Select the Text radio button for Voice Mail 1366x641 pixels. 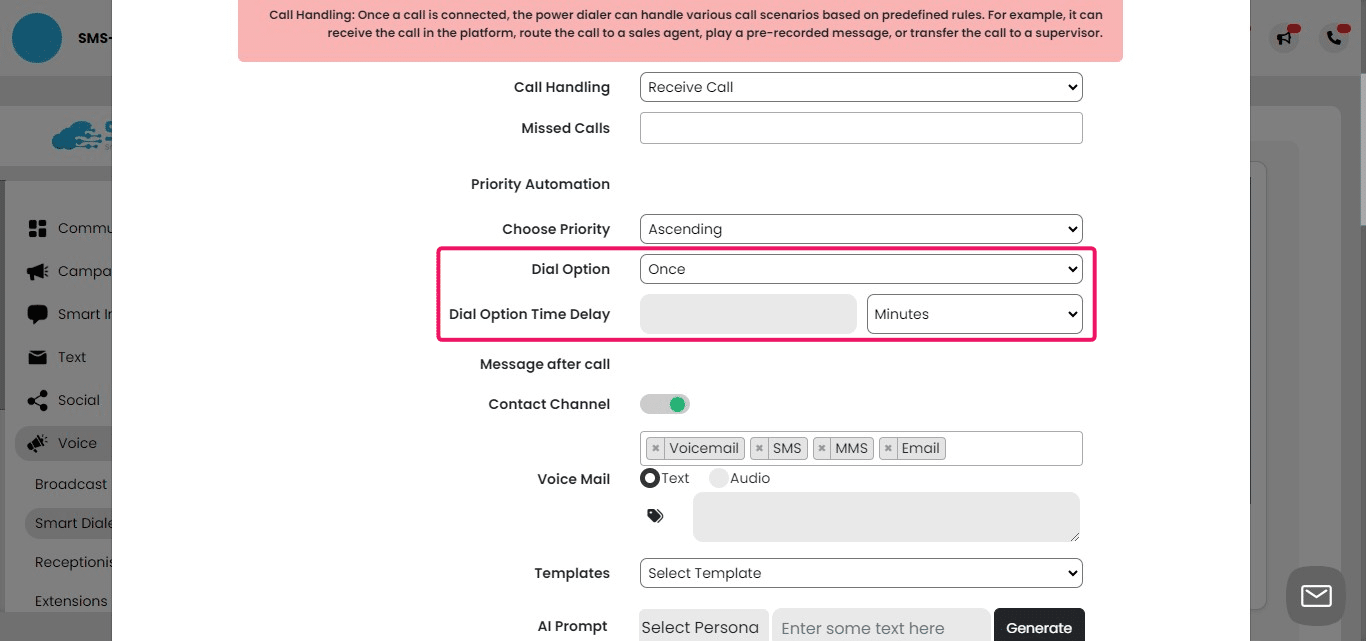coord(650,478)
